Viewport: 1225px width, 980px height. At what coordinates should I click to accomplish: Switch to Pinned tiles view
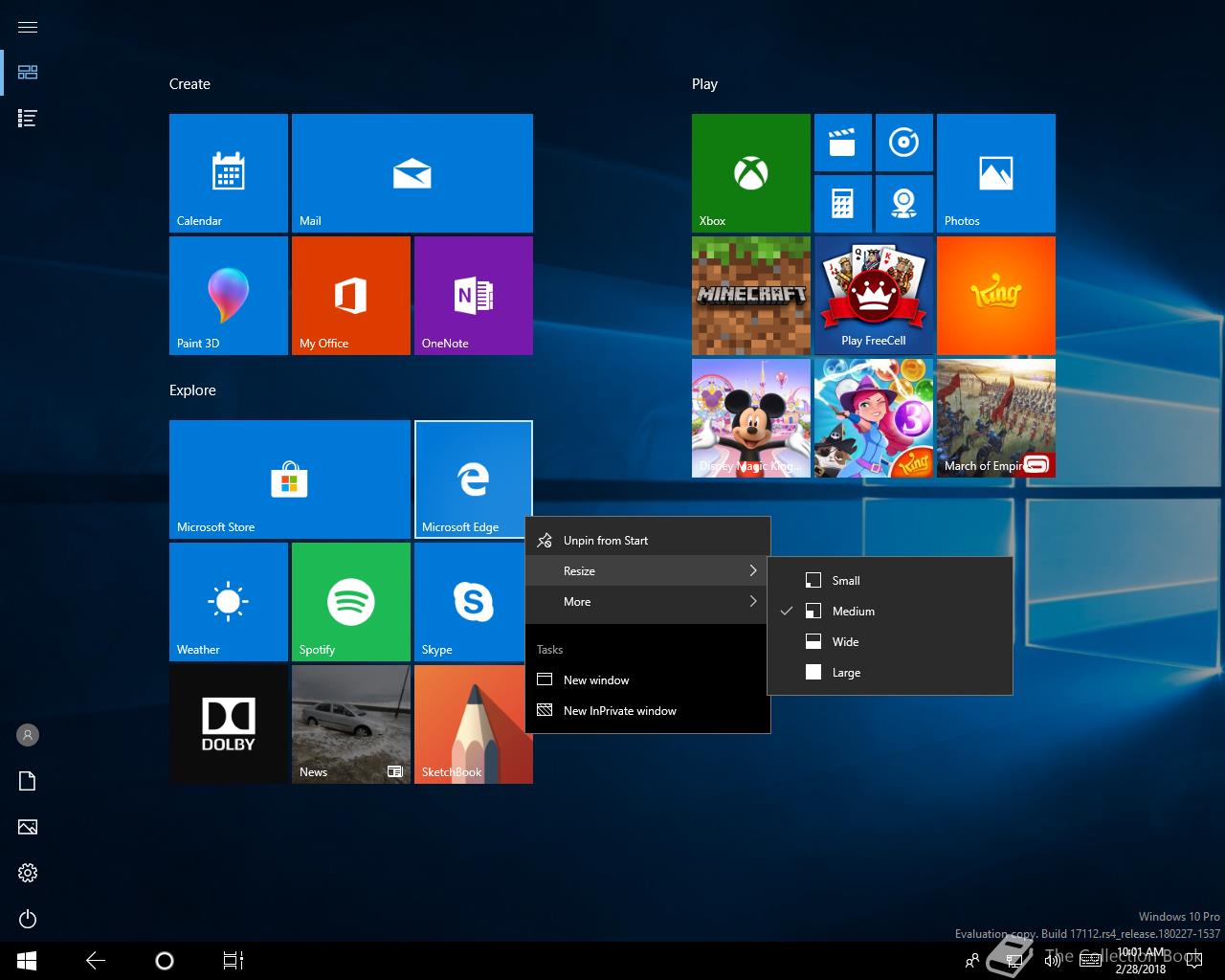click(28, 72)
